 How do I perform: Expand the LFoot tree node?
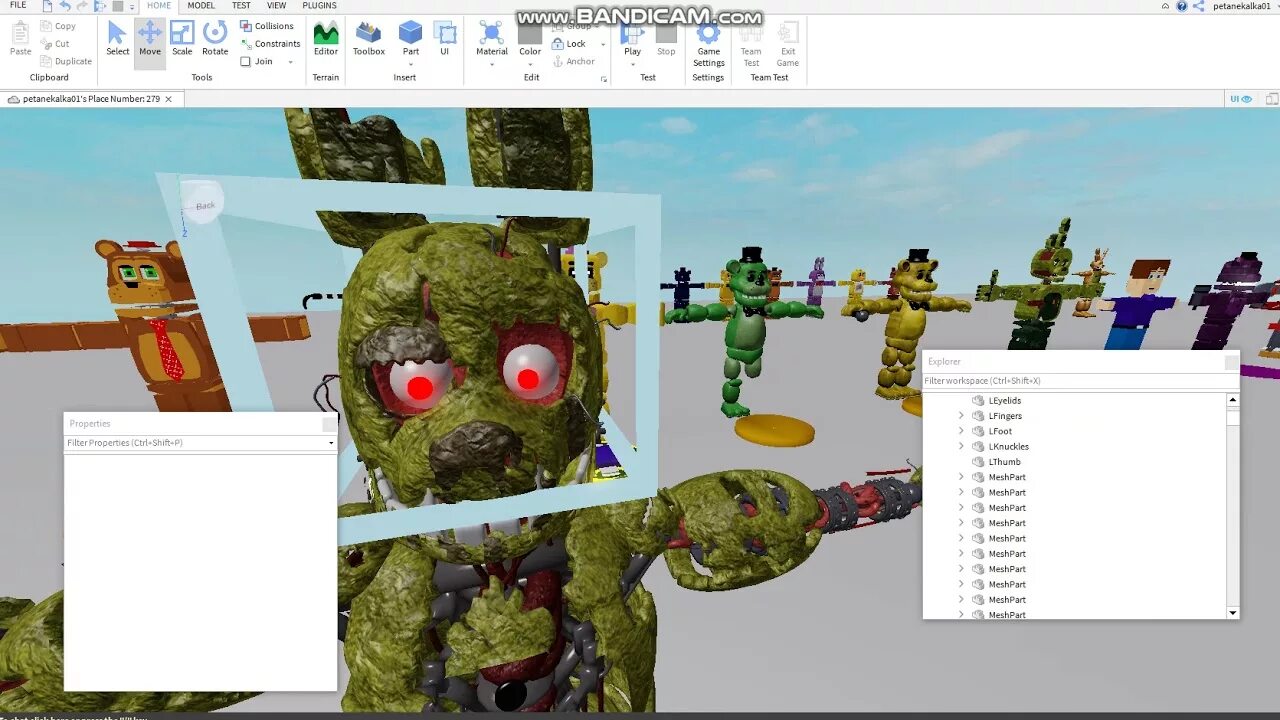[x=962, y=431]
